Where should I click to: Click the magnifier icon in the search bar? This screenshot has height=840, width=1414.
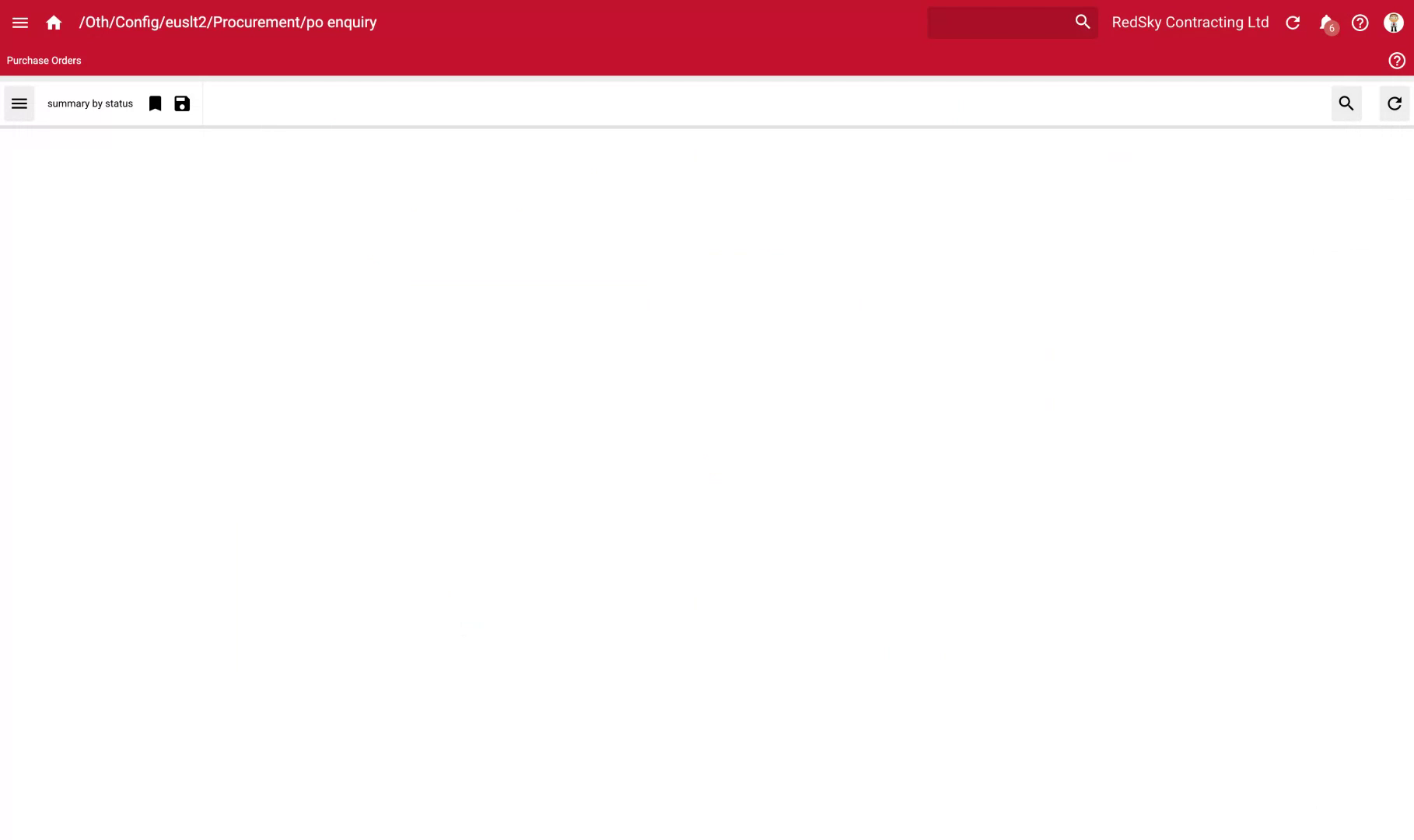pyautogui.click(x=1082, y=22)
